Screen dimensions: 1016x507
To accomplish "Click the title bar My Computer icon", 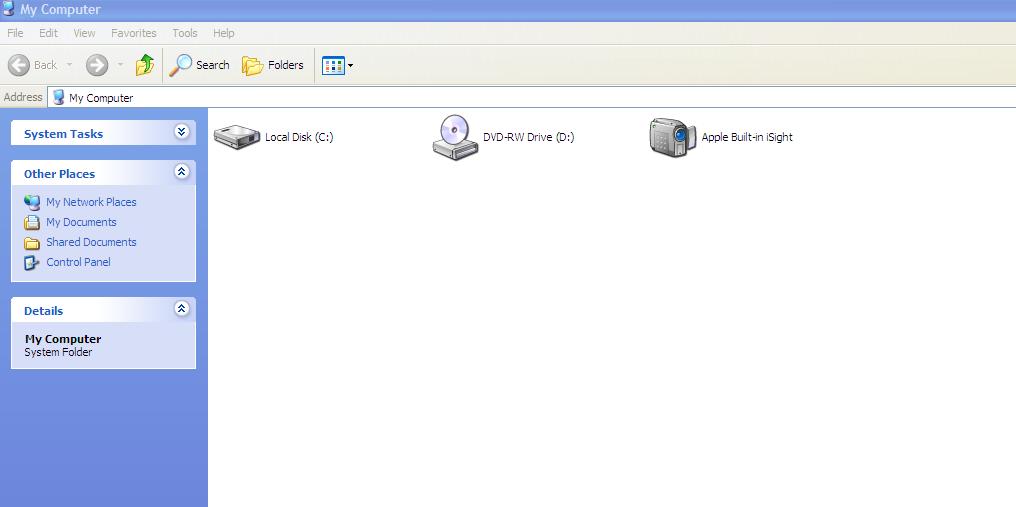I will 8,9.
